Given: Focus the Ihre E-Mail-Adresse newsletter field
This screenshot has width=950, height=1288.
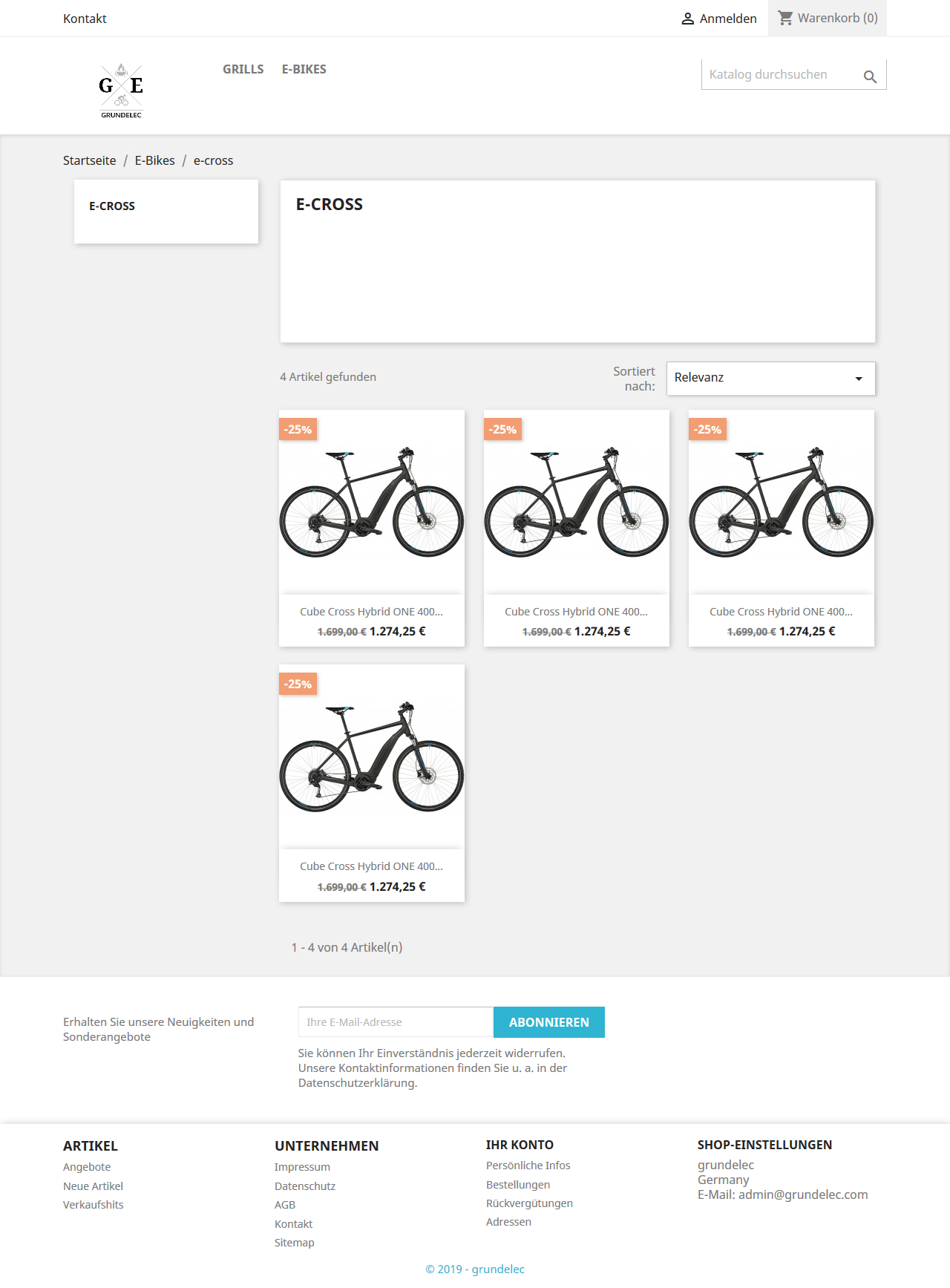Looking at the screenshot, I should pos(396,1022).
